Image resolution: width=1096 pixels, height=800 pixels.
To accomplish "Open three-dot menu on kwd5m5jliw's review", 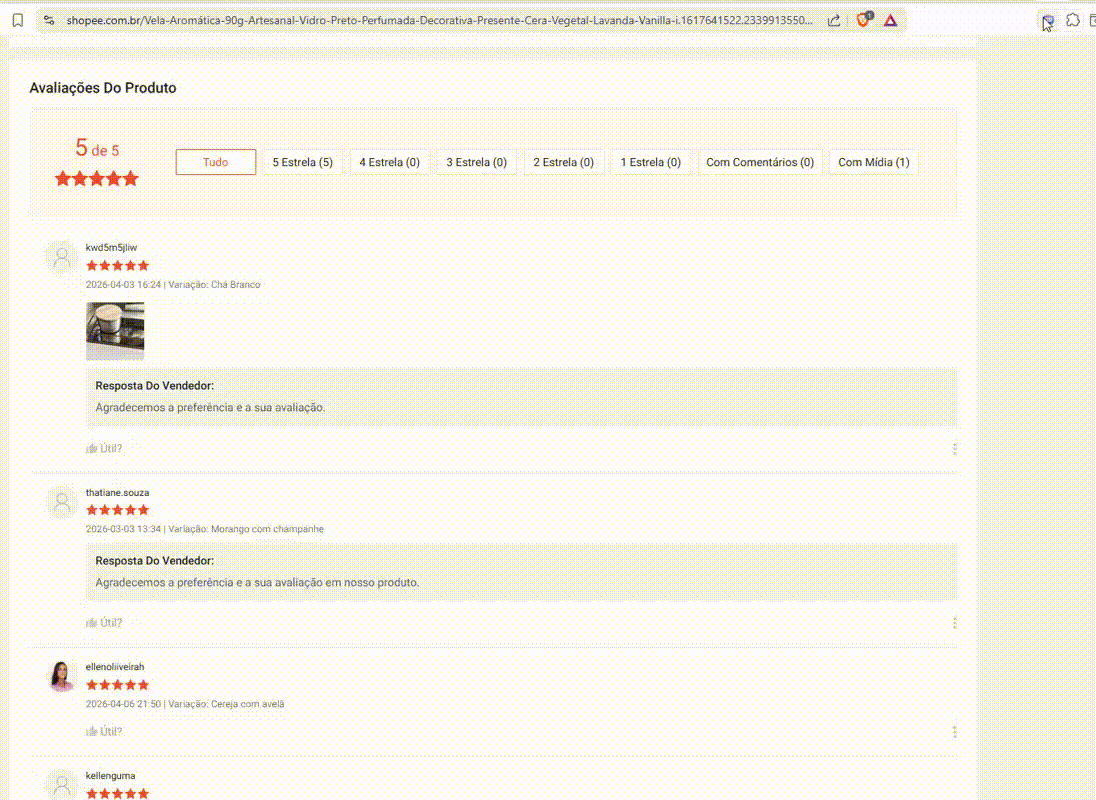I will [955, 449].
